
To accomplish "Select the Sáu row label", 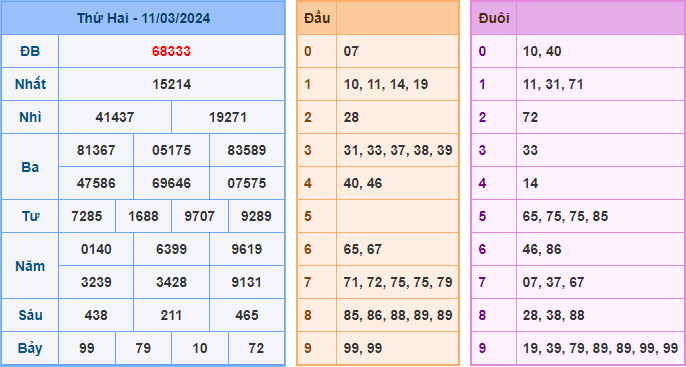I will (30, 315).
